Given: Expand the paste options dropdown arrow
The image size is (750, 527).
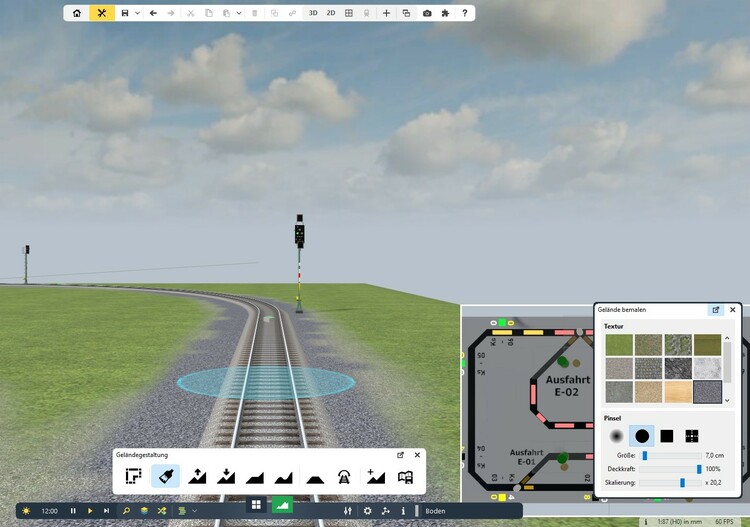Looking at the screenshot, I should [239, 13].
